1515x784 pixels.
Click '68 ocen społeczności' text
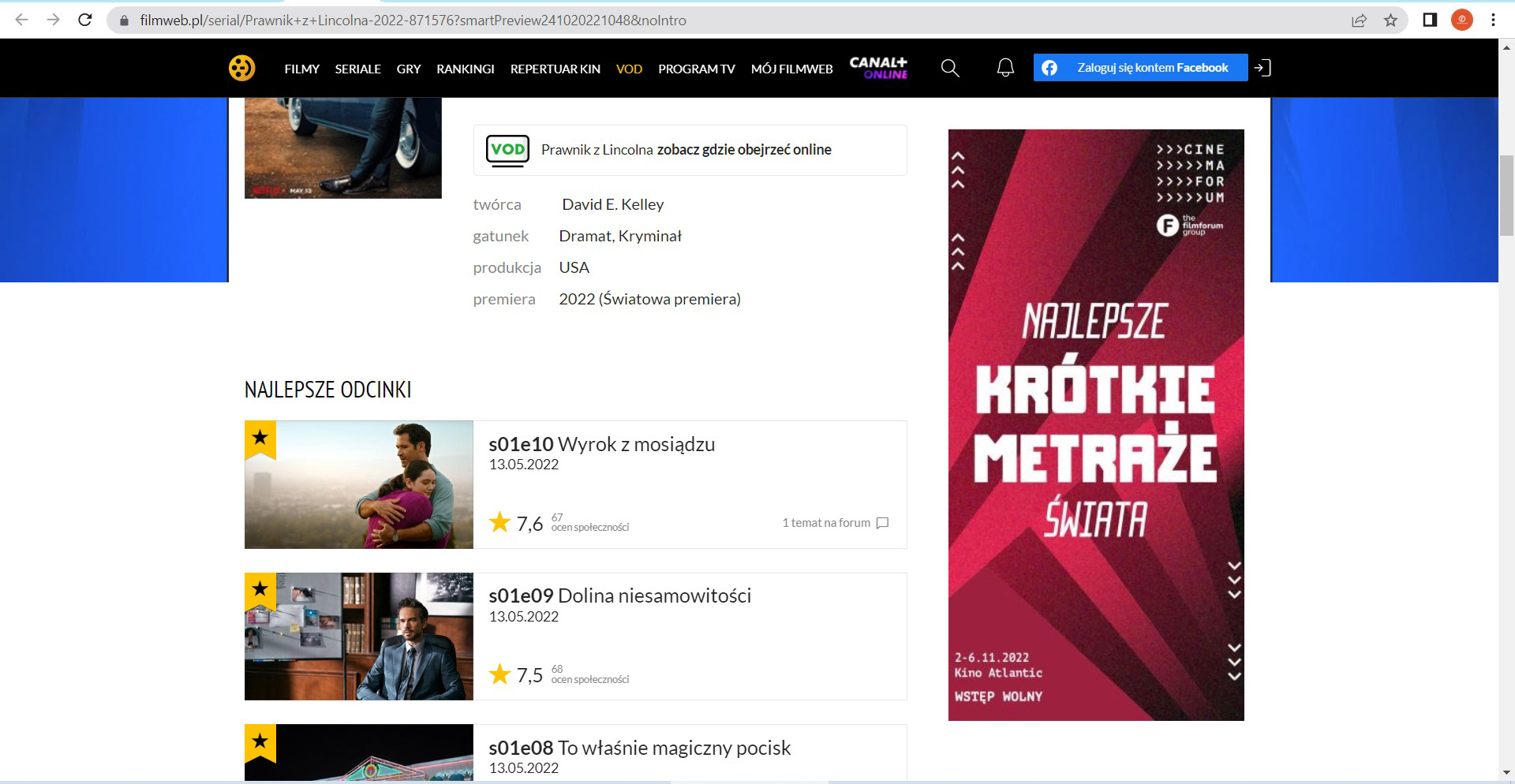[x=590, y=674]
